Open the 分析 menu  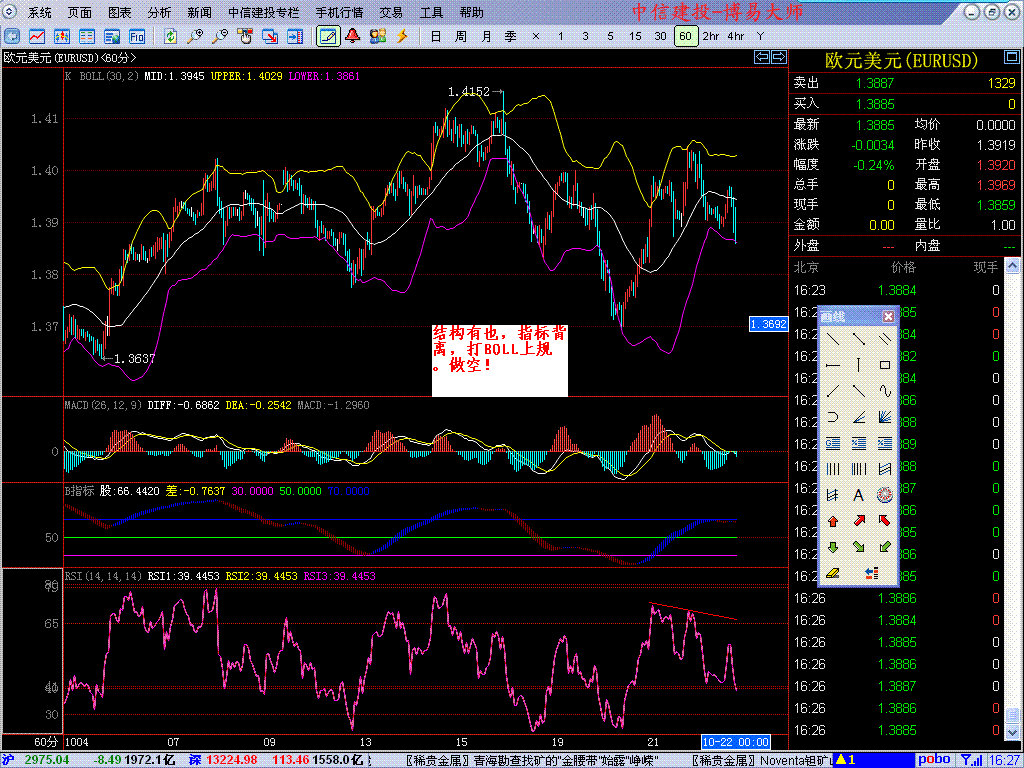tap(159, 12)
